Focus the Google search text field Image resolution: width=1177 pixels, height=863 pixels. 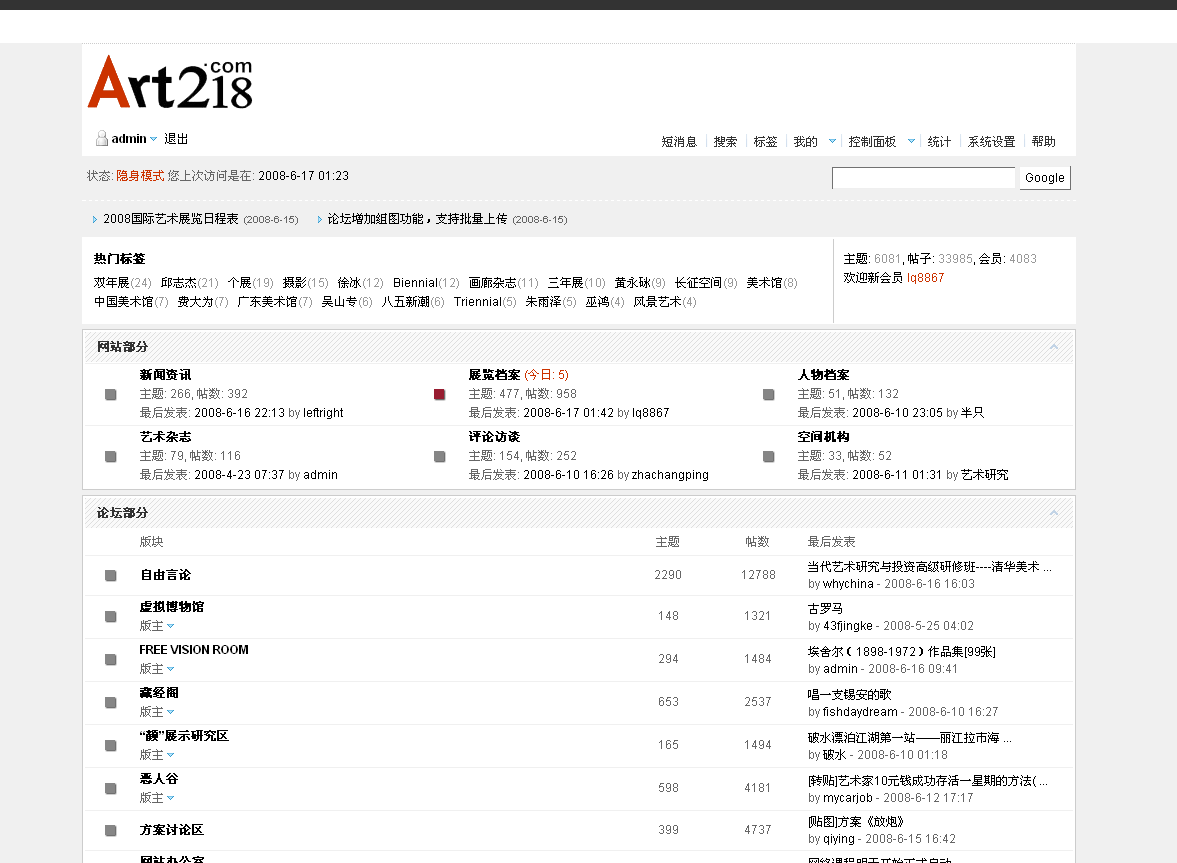(923, 178)
